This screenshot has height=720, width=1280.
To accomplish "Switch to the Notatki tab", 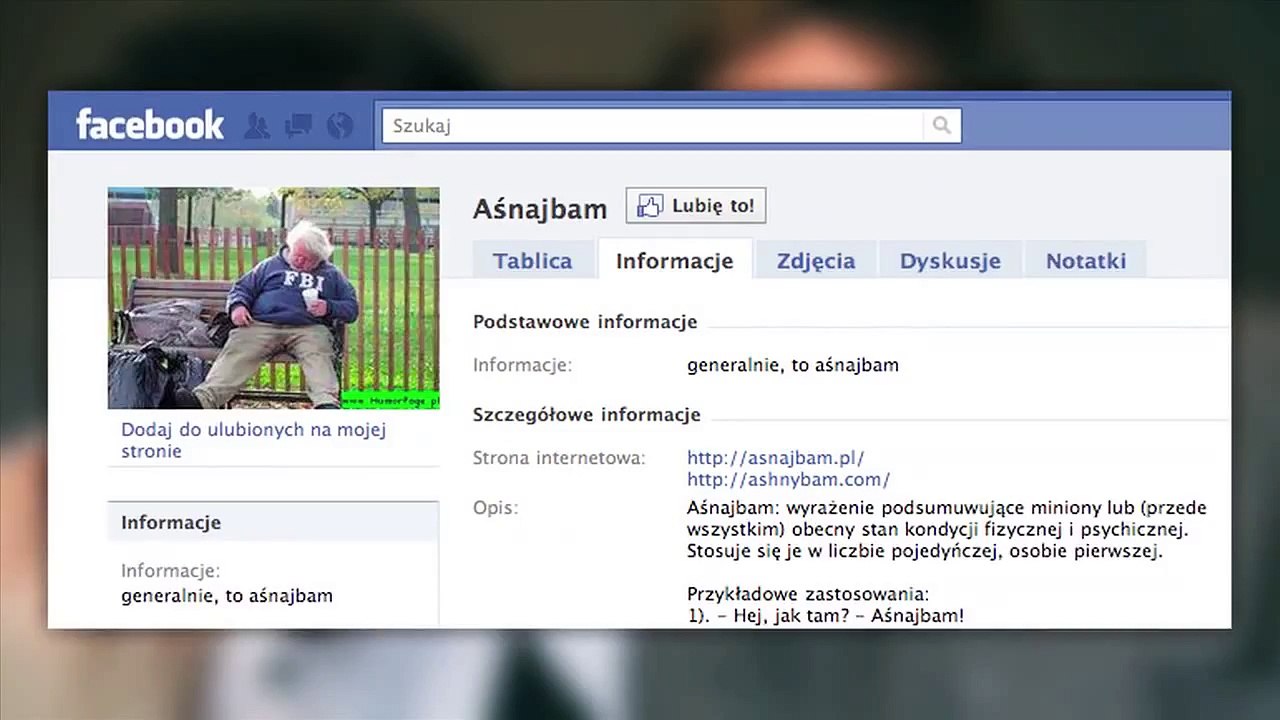I will point(1086,261).
